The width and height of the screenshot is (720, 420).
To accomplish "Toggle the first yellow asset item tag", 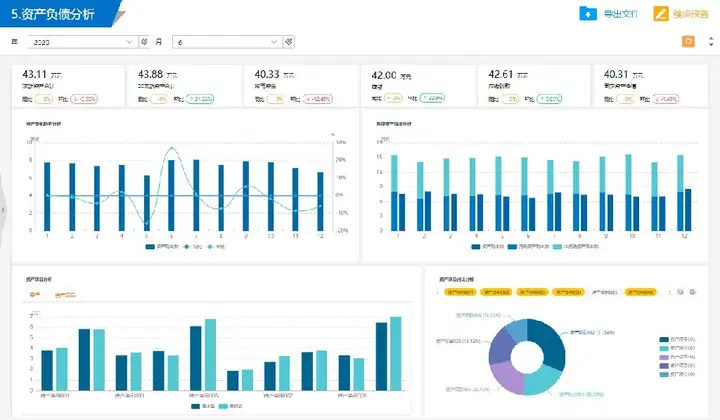I will coord(460,292).
